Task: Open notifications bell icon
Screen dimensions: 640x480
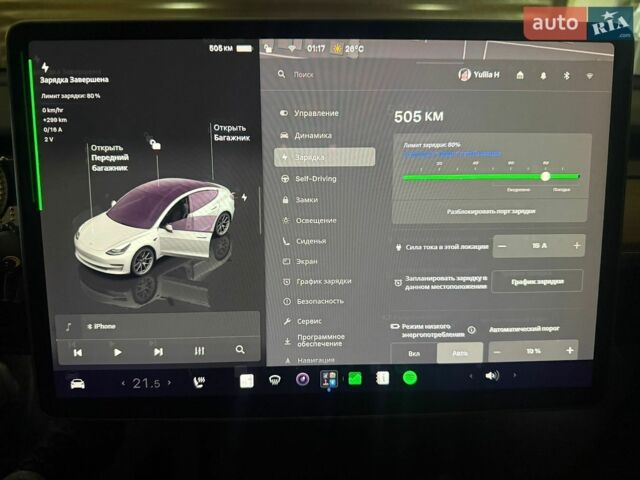Action: (543, 76)
